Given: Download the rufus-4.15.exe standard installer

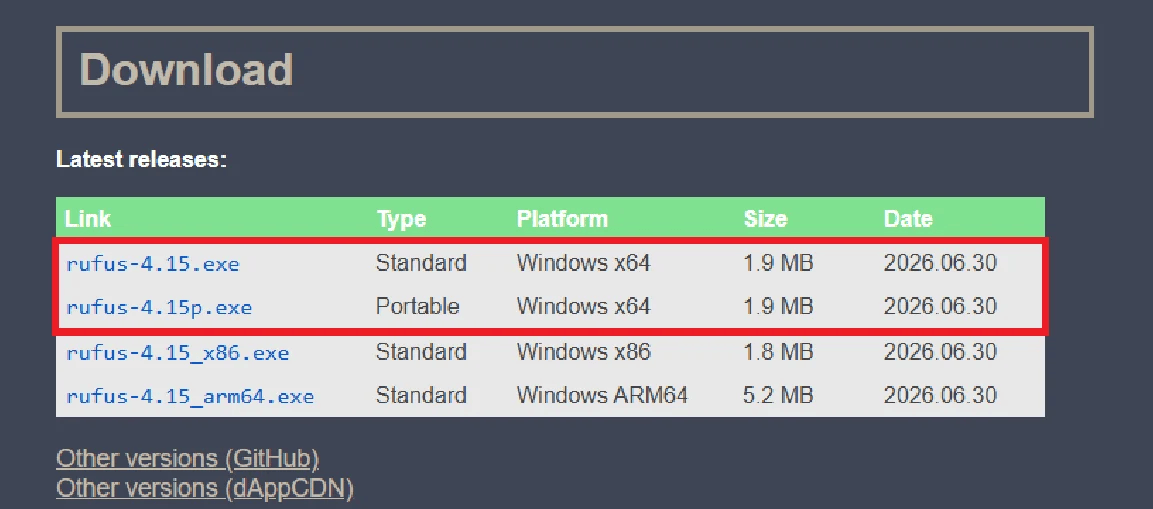Looking at the screenshot, I should tap(153, 263).
